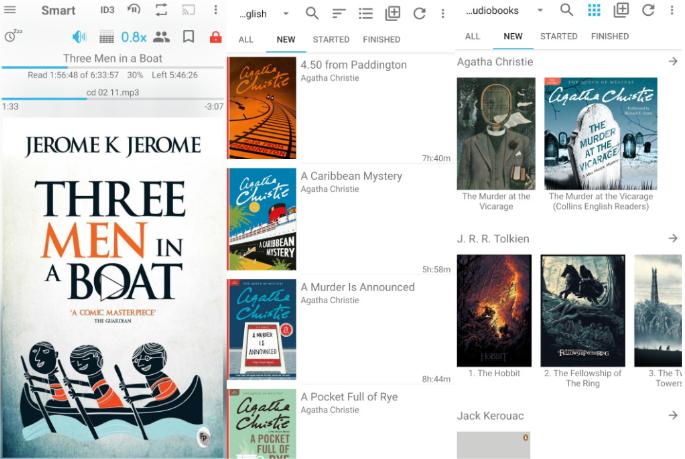The height and width of the screenshot is (459, 685).
Task: Select the ALL tab in ...udiobooks library
Action: [472, 36]
